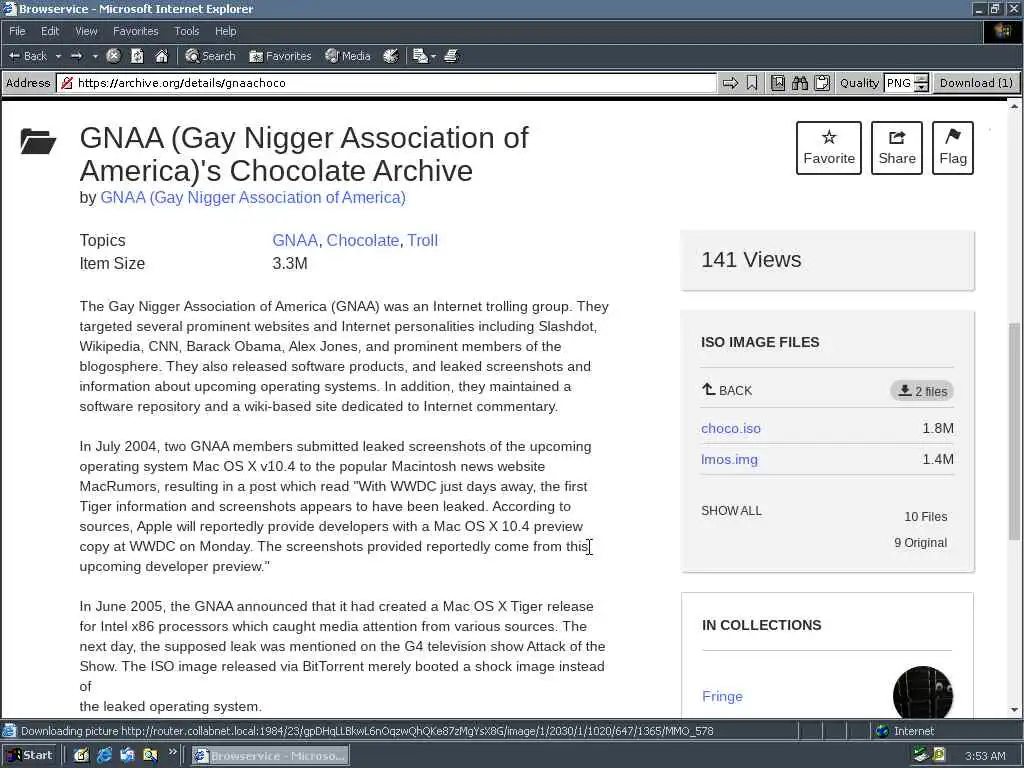
Task: Click the Favorite star button
Action: point(829,148)
